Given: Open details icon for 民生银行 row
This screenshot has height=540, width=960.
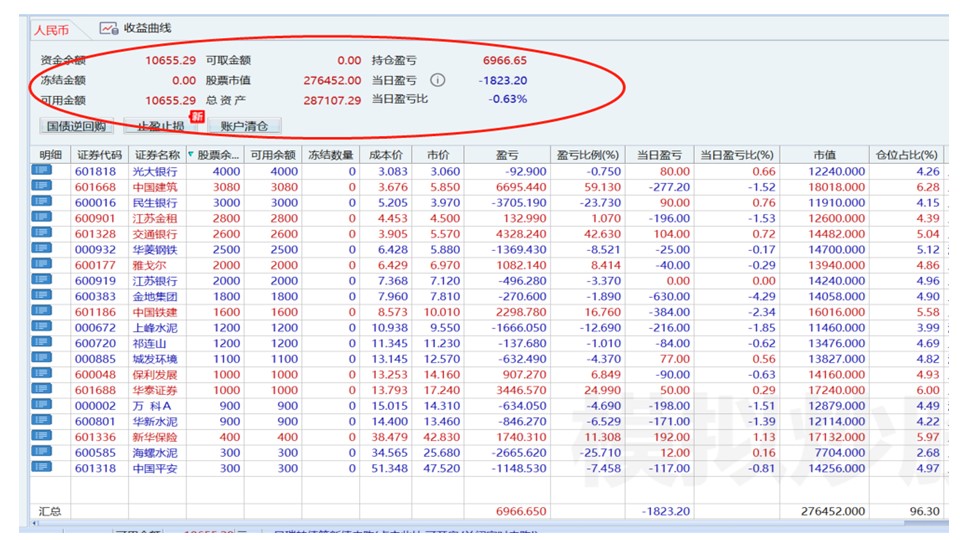Looking at the screenshot, I should (x=42, y=201).
